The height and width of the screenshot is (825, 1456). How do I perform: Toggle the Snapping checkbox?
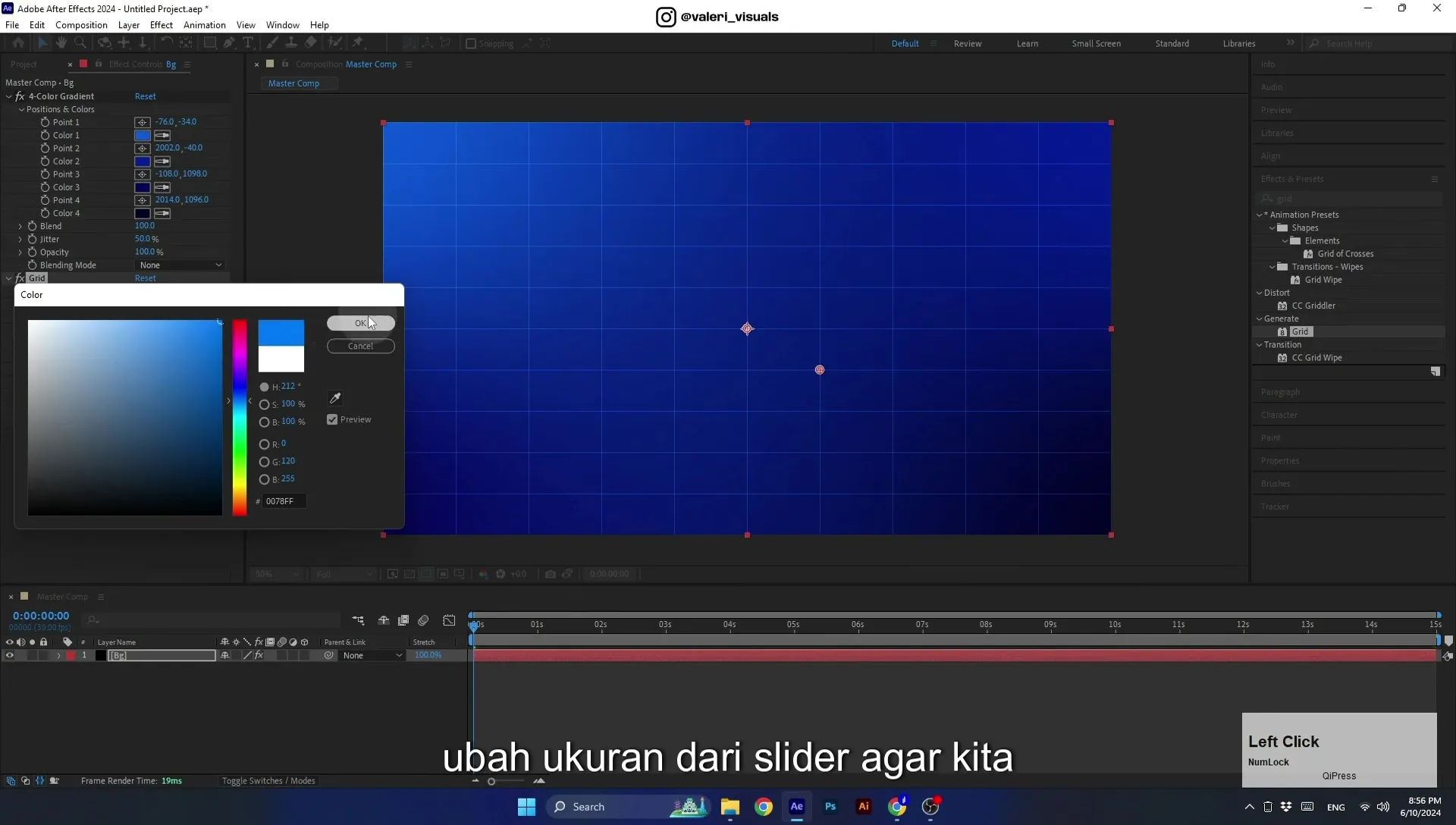471,43
